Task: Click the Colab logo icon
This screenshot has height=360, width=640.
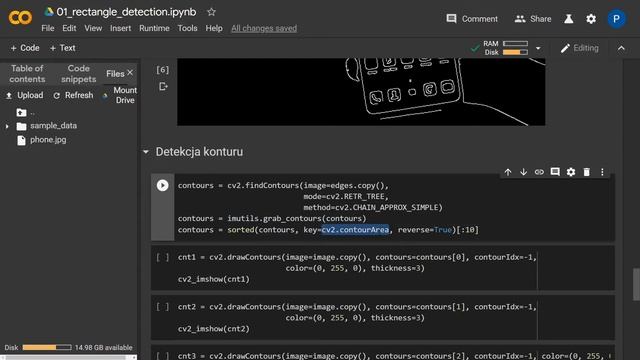Action: tap(20, 18)
